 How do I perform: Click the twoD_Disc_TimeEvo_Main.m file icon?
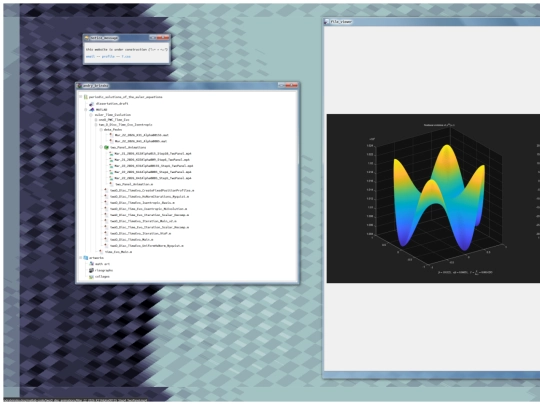[106, 239]
